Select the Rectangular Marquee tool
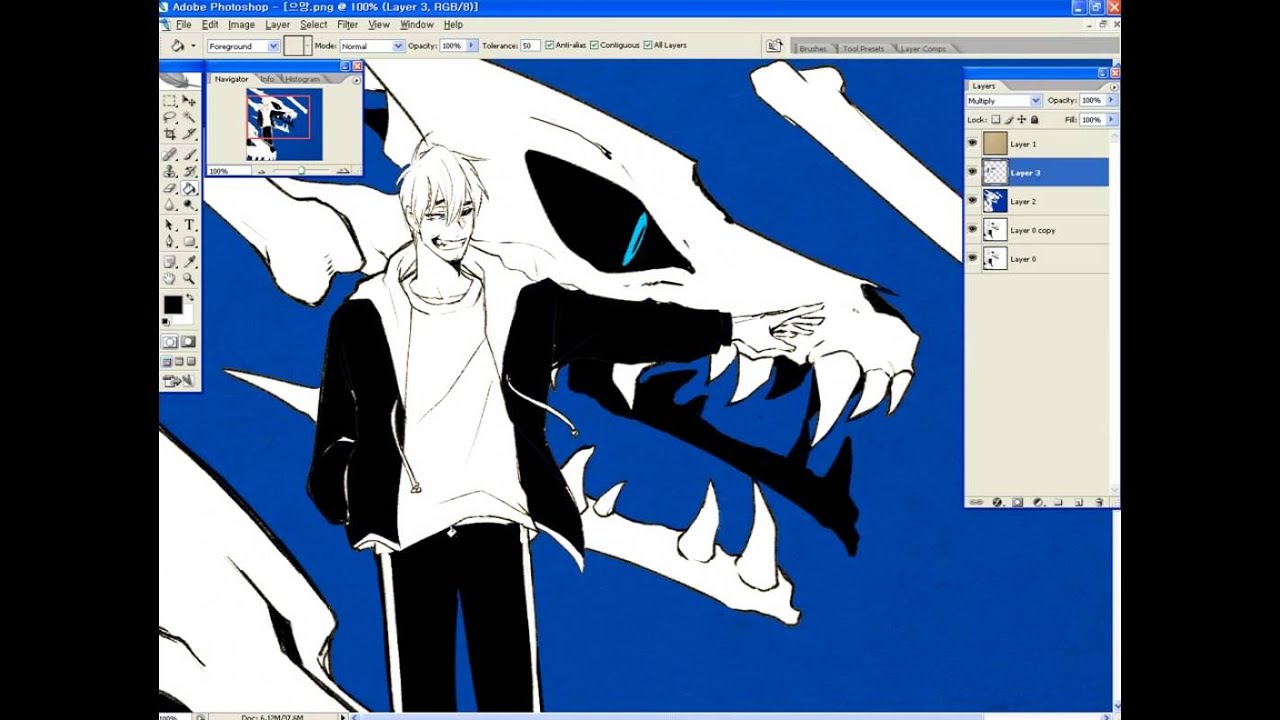 tap(170, 101)
